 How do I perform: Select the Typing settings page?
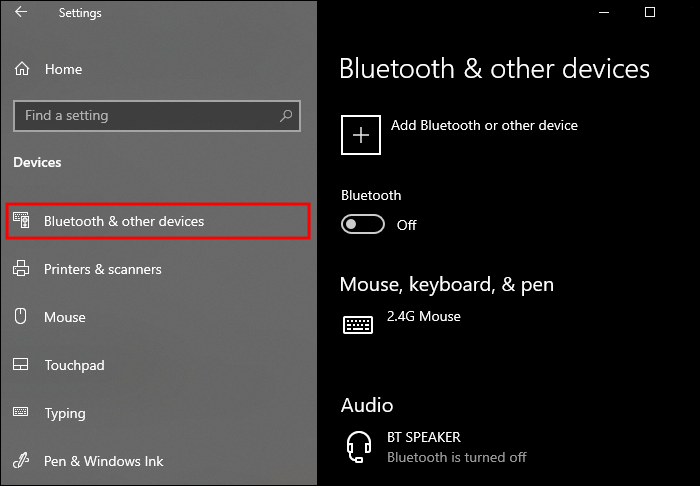pos(65,413)
